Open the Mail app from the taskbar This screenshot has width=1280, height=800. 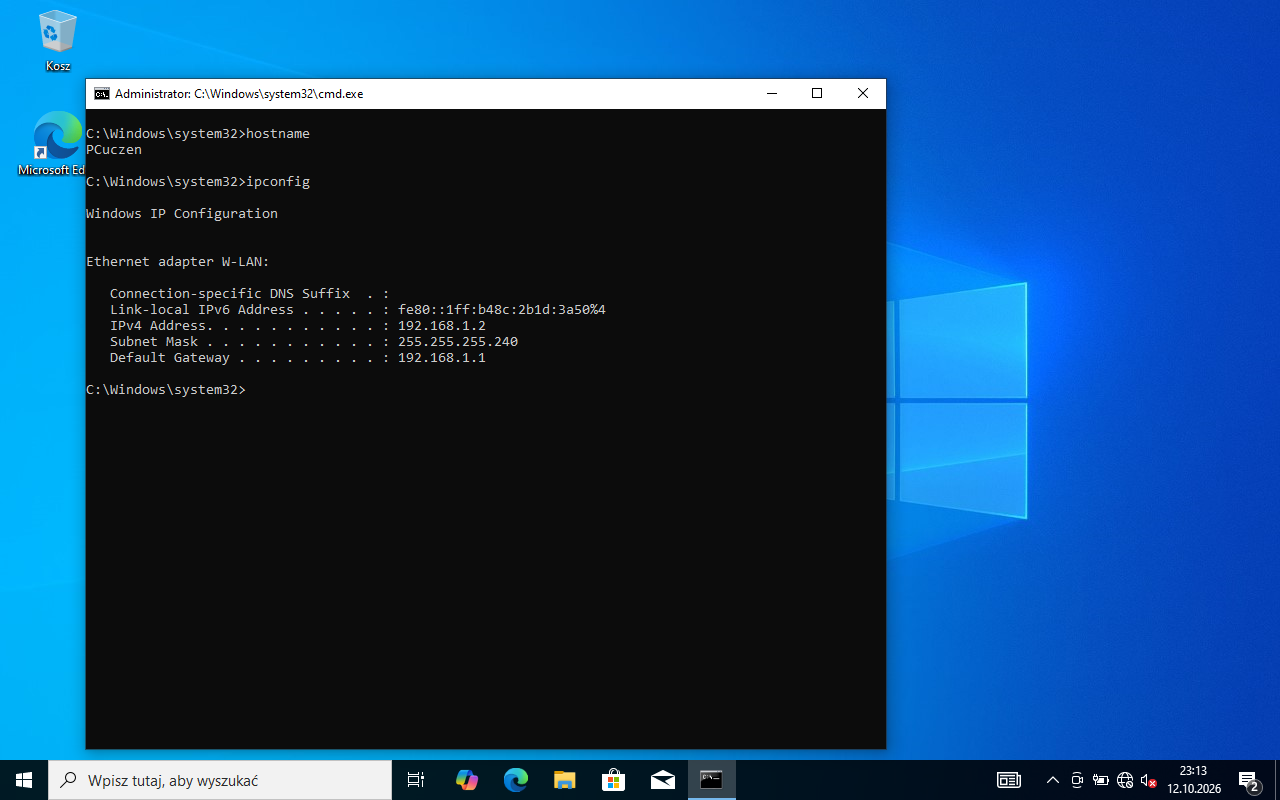coord(662,780)
